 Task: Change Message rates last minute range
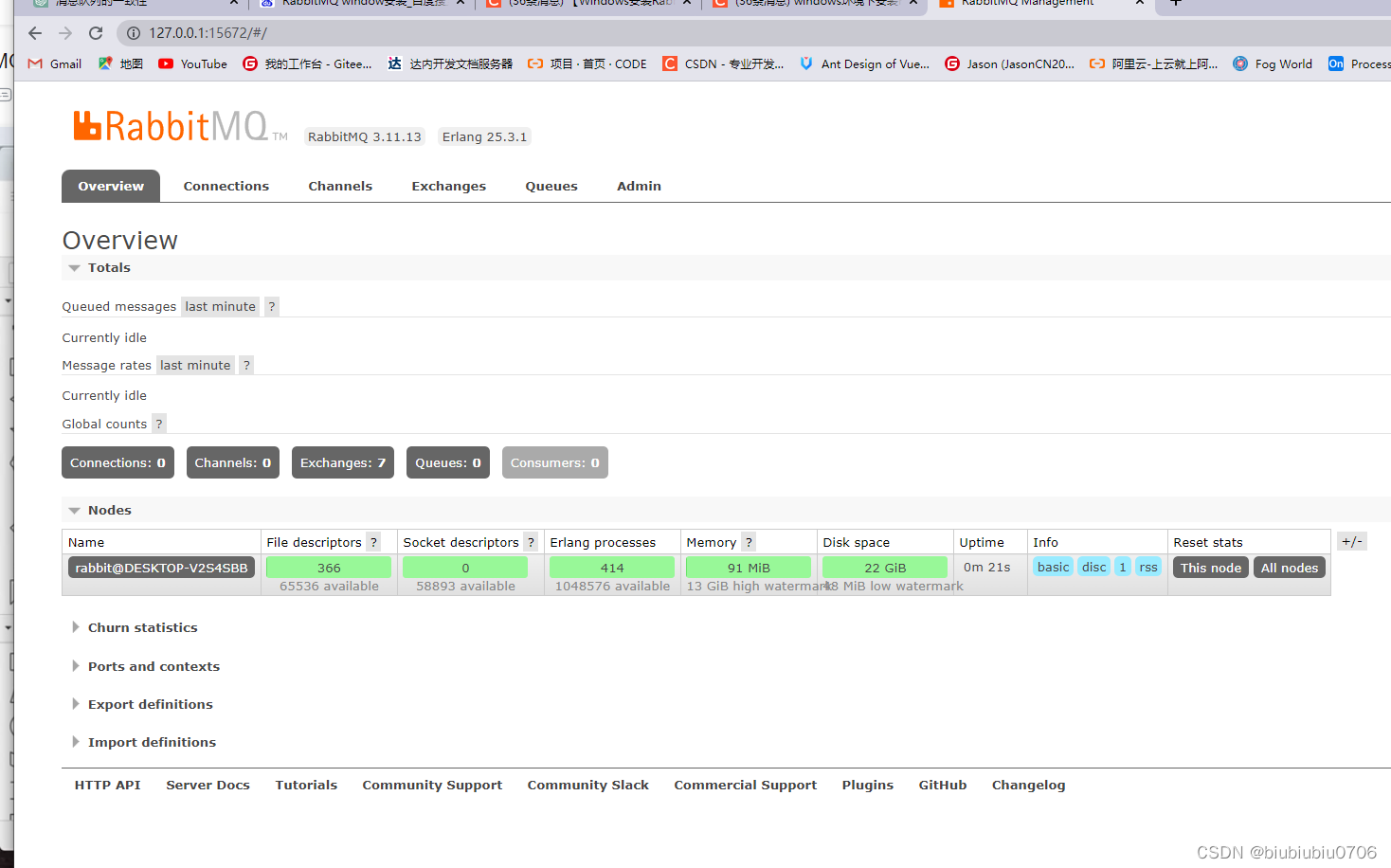pyautogui.click(x=195, y=365)
